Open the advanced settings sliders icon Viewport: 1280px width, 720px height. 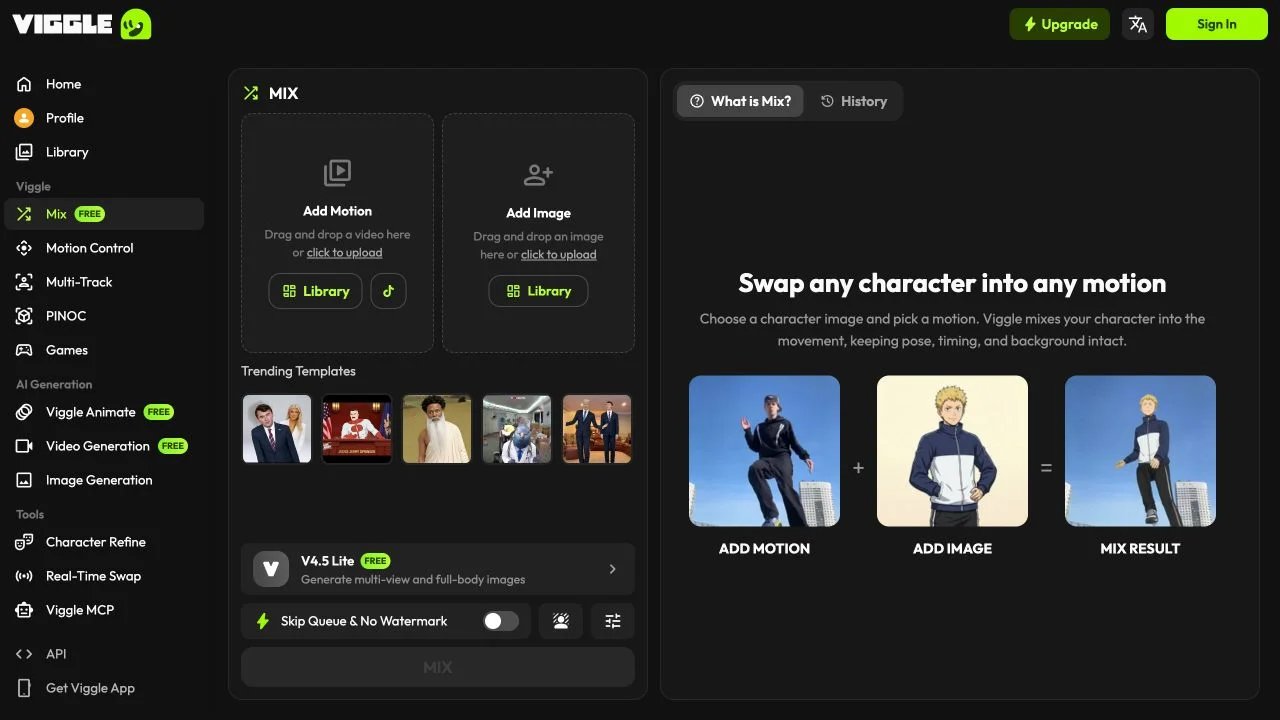click(x=613, y=621)
